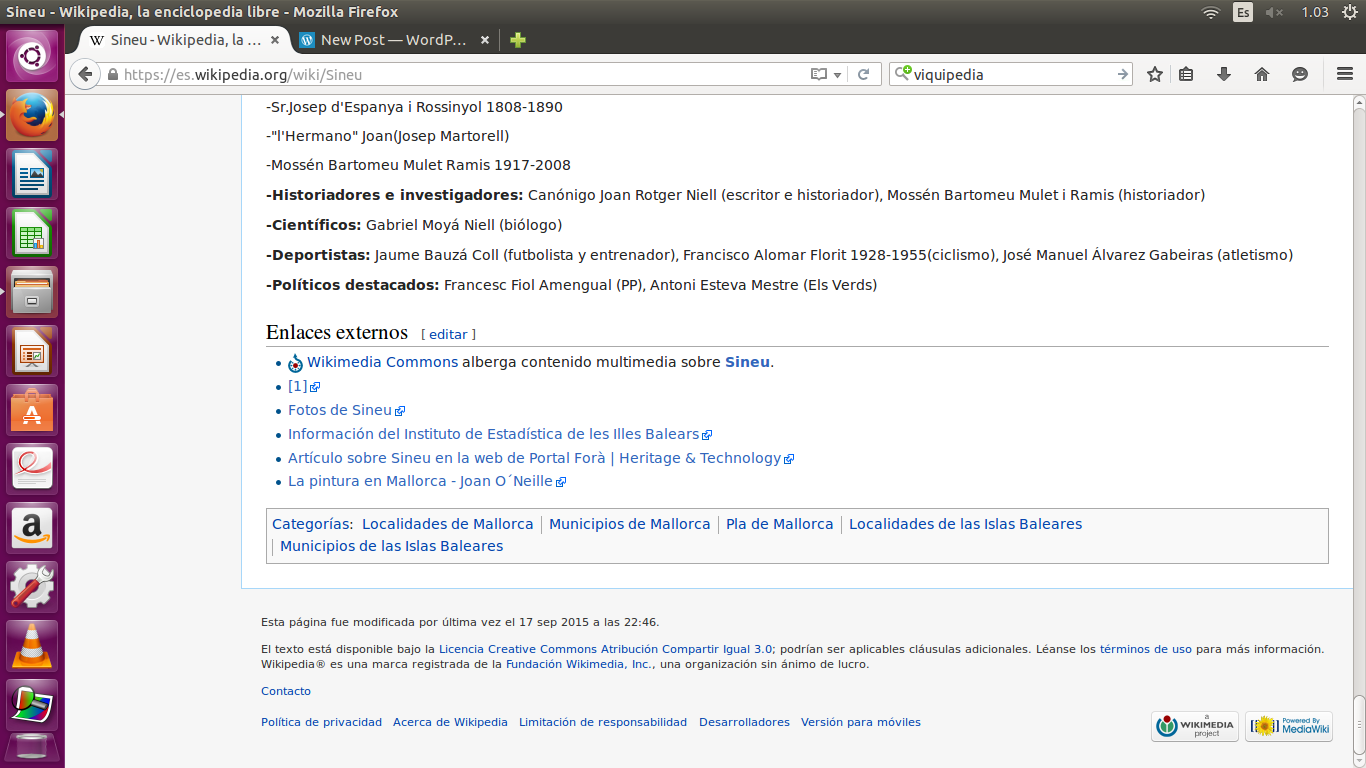Switch to the New Post WordPress tab

(x=392, y=40)
